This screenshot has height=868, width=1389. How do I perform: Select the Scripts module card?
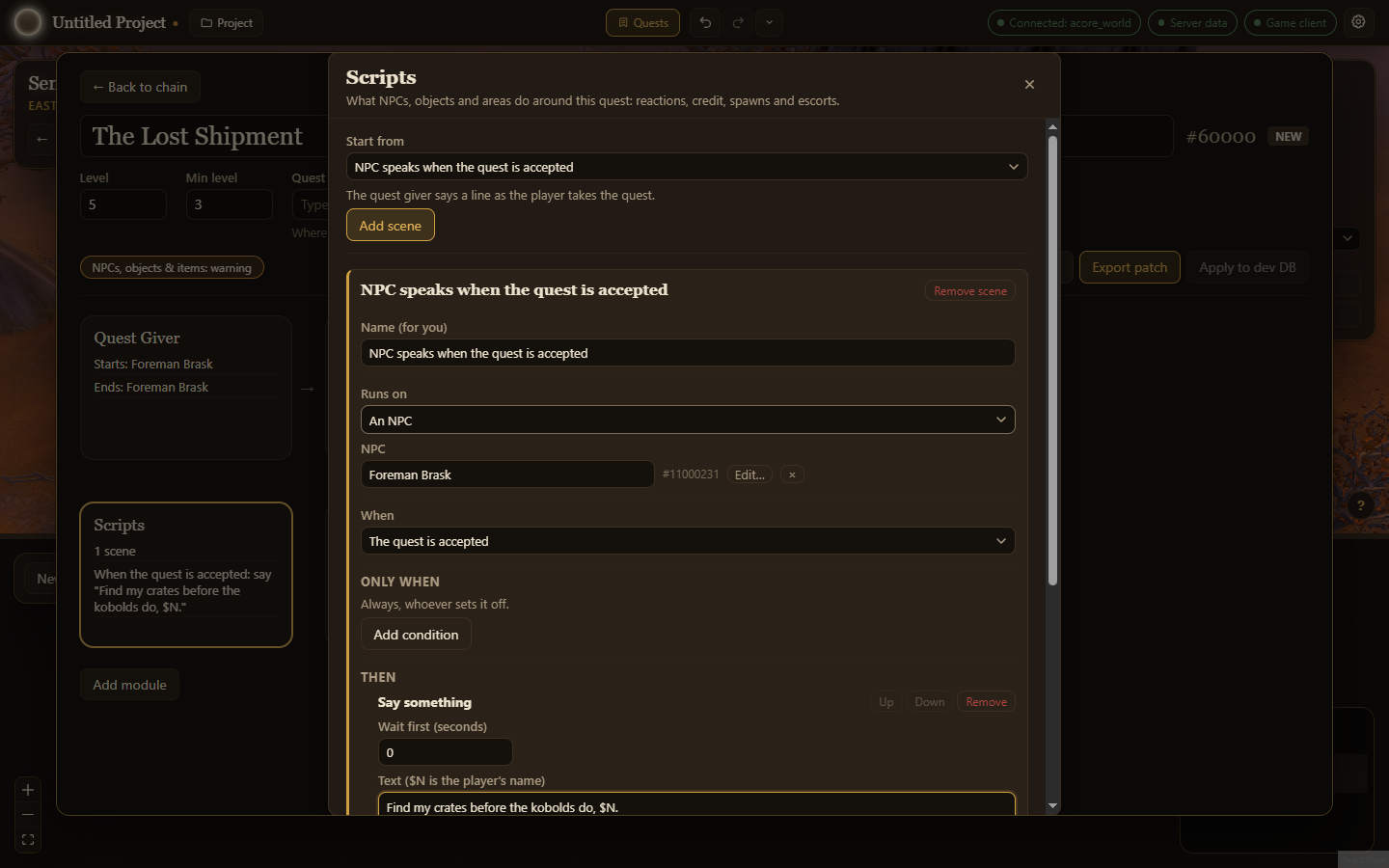[x=186, y=575]
